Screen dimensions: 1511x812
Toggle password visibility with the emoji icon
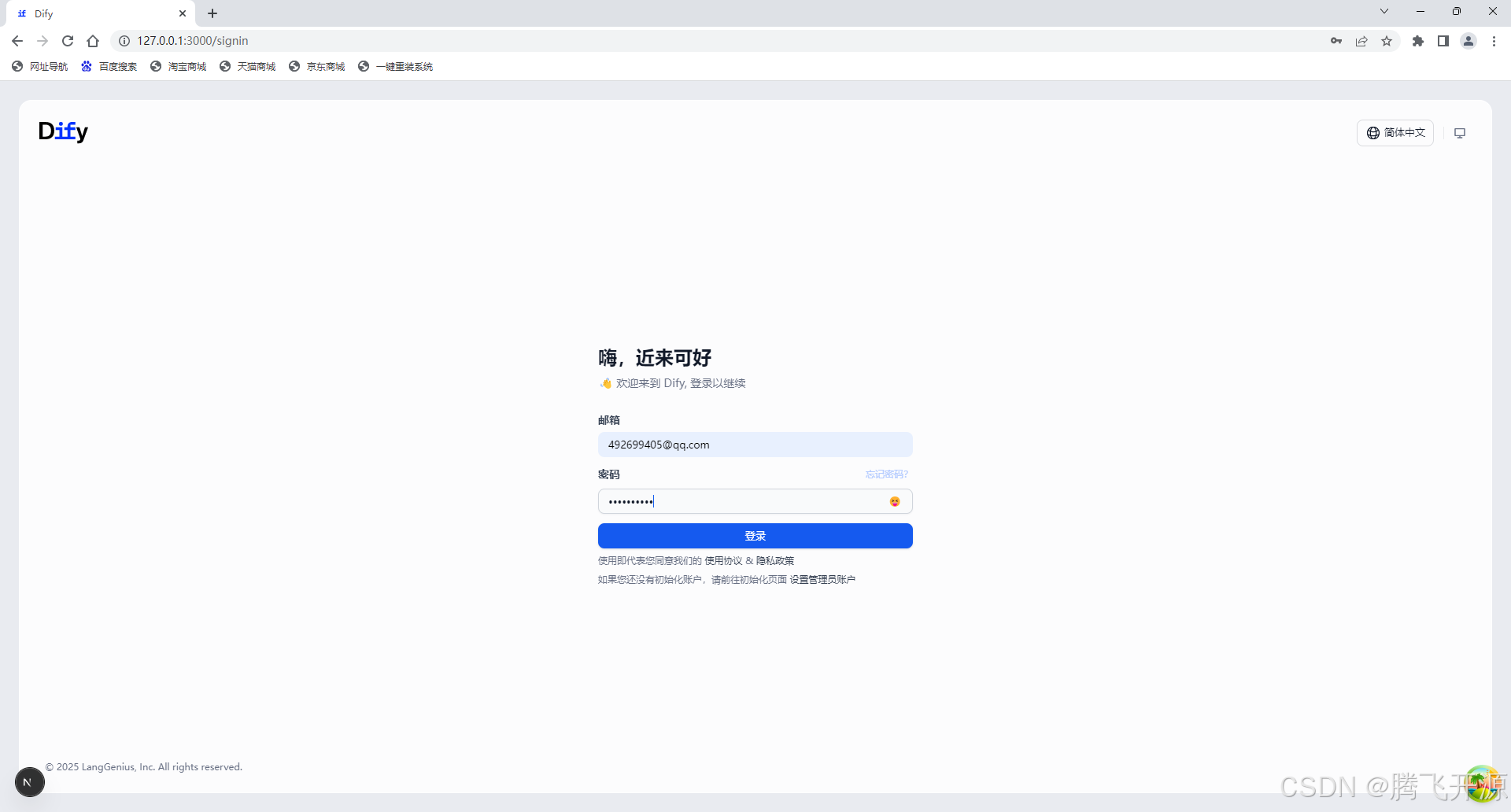click(894, 500)
